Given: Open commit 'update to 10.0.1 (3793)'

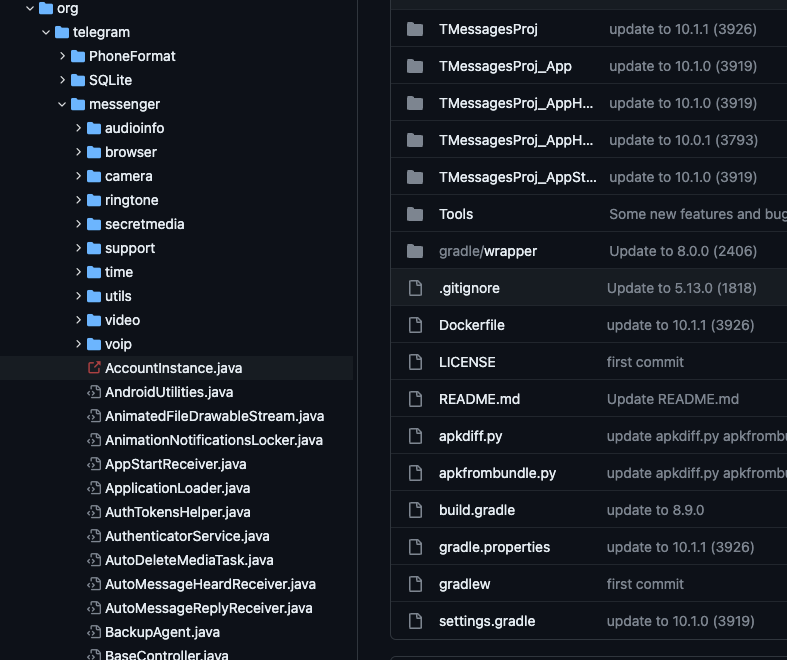Looking at the screenshot, I should [684, 140].
